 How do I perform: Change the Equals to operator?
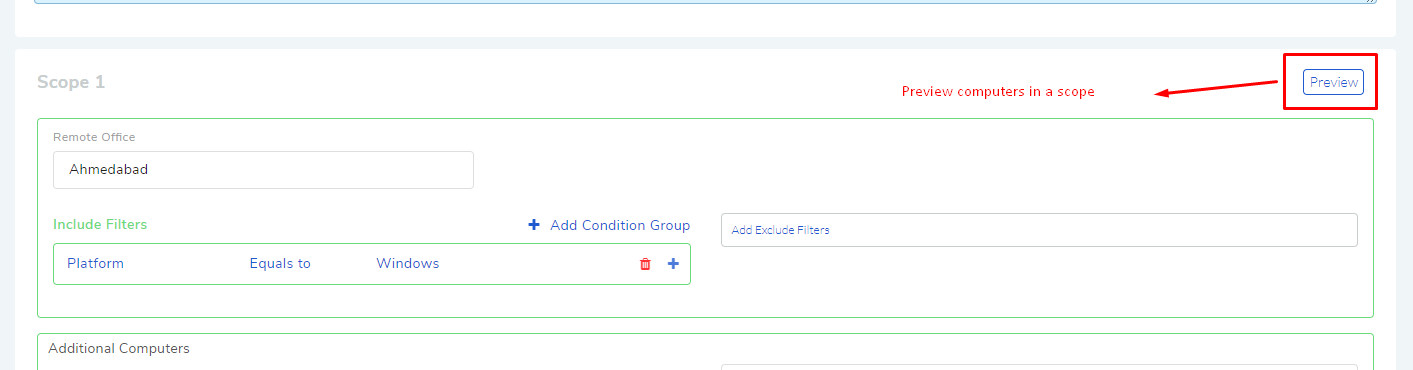280,264
